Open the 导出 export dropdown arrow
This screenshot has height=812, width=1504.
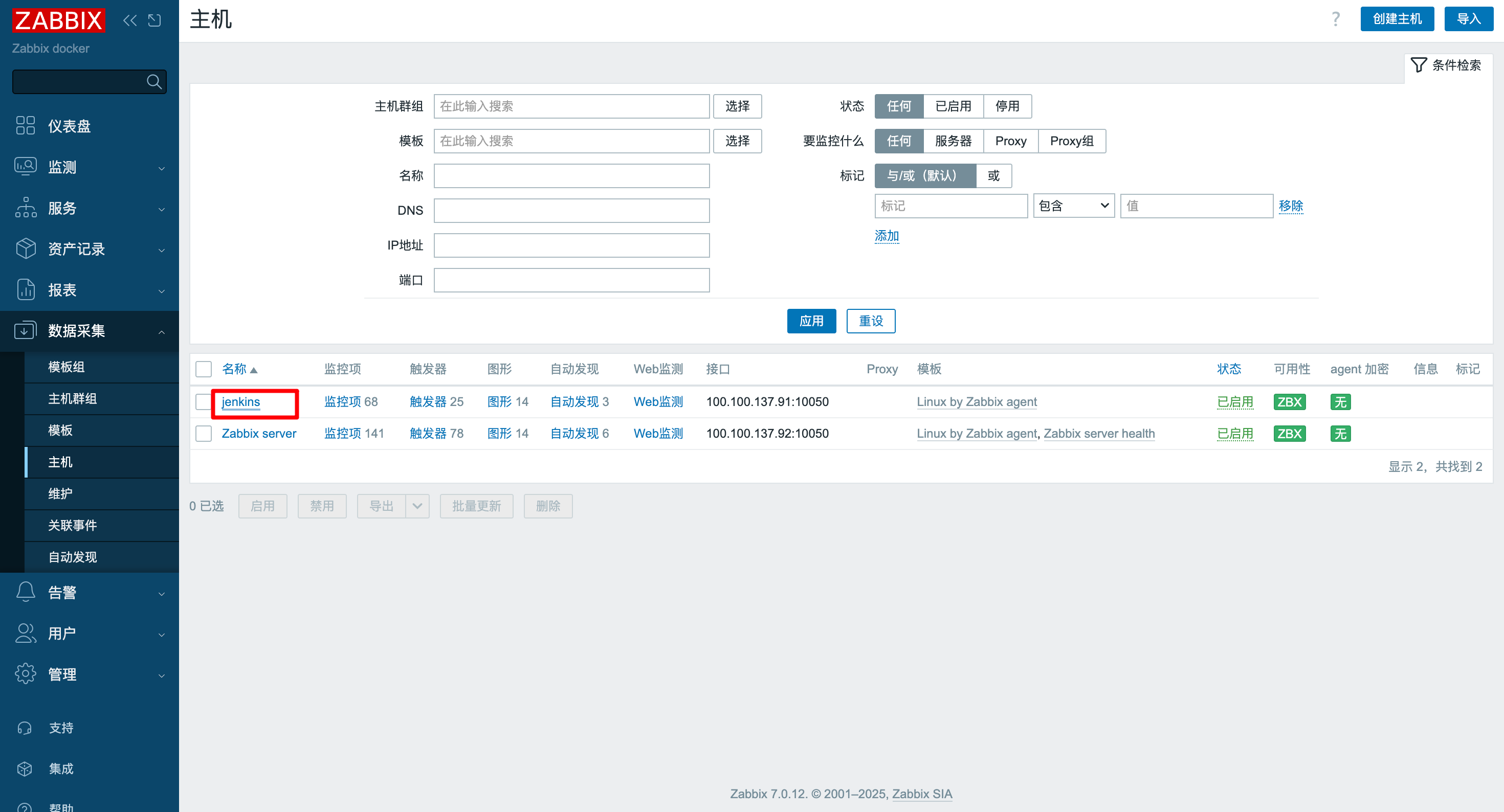click(417, 506)
